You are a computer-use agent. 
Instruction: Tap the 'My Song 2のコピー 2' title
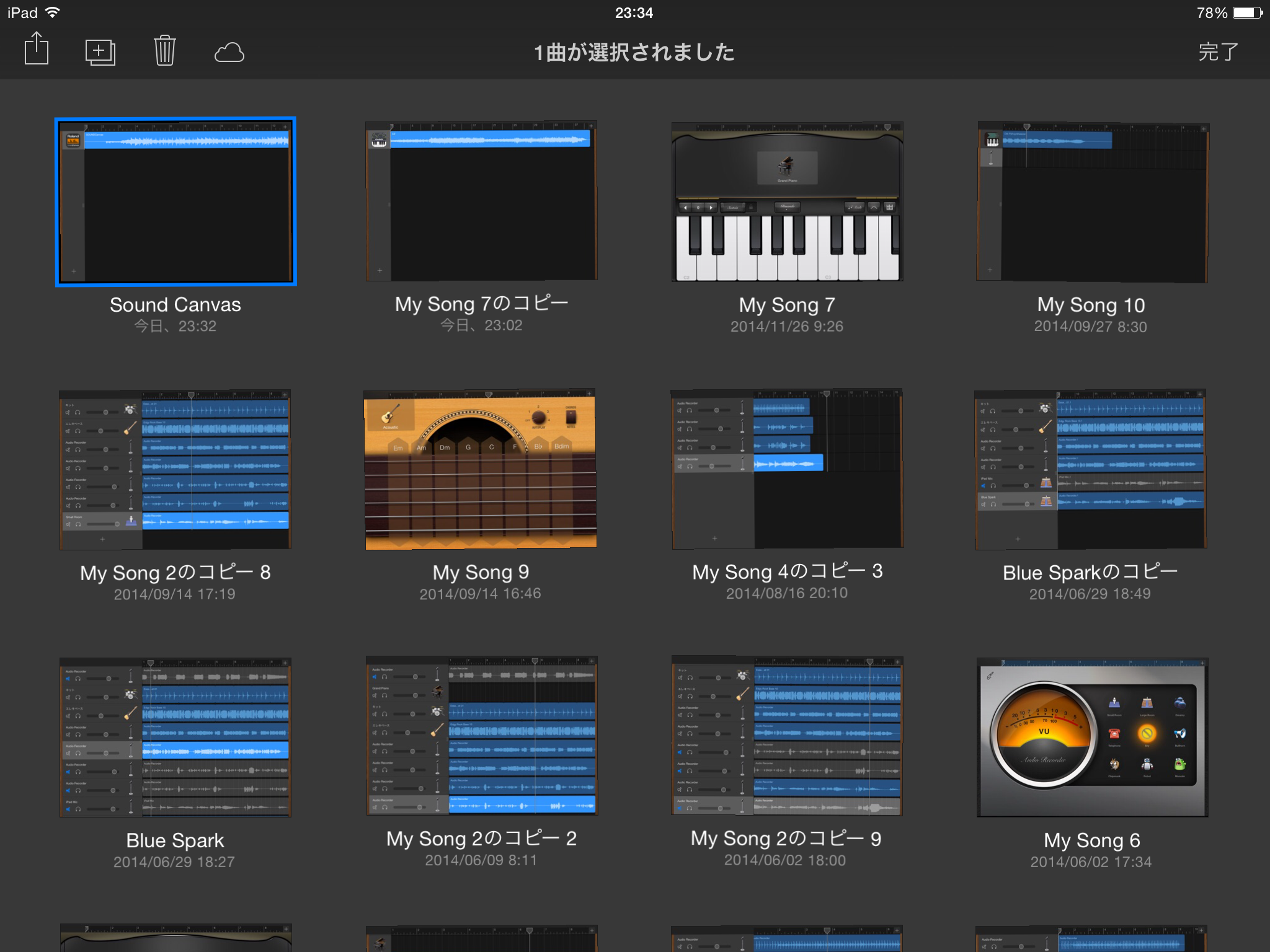click(481, 839)
